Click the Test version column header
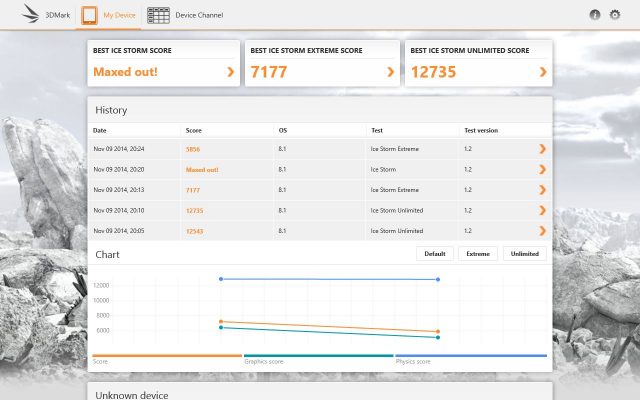The image size is (640, 400). tap(481, 131)
